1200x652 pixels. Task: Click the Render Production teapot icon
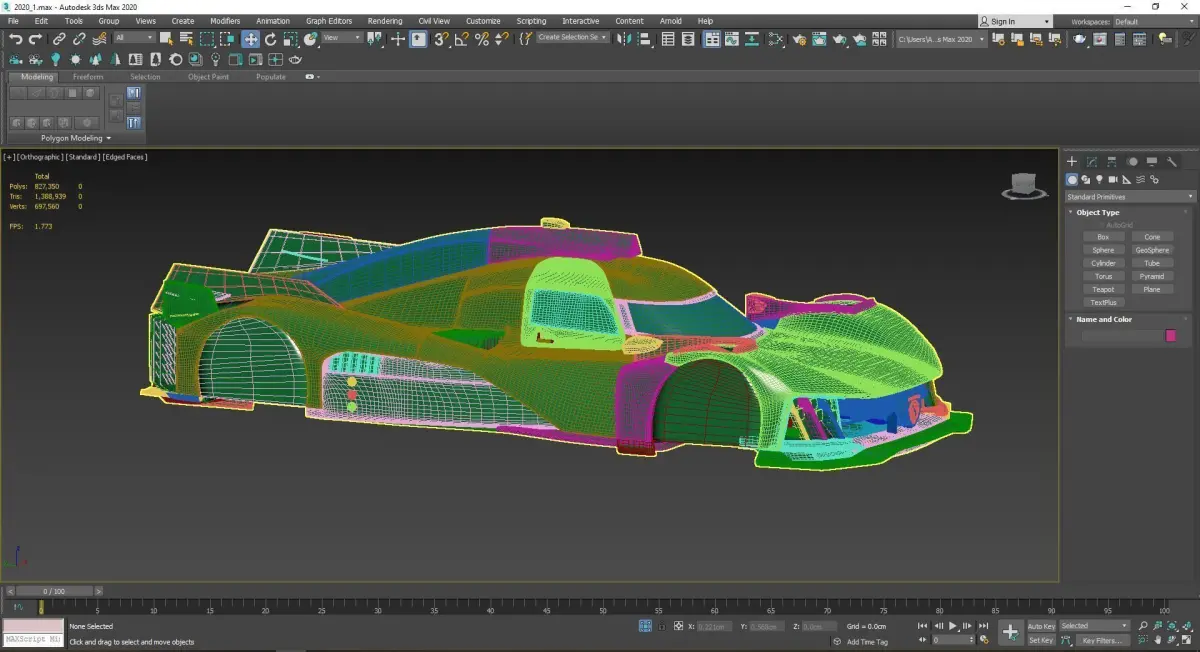point(840,39)
